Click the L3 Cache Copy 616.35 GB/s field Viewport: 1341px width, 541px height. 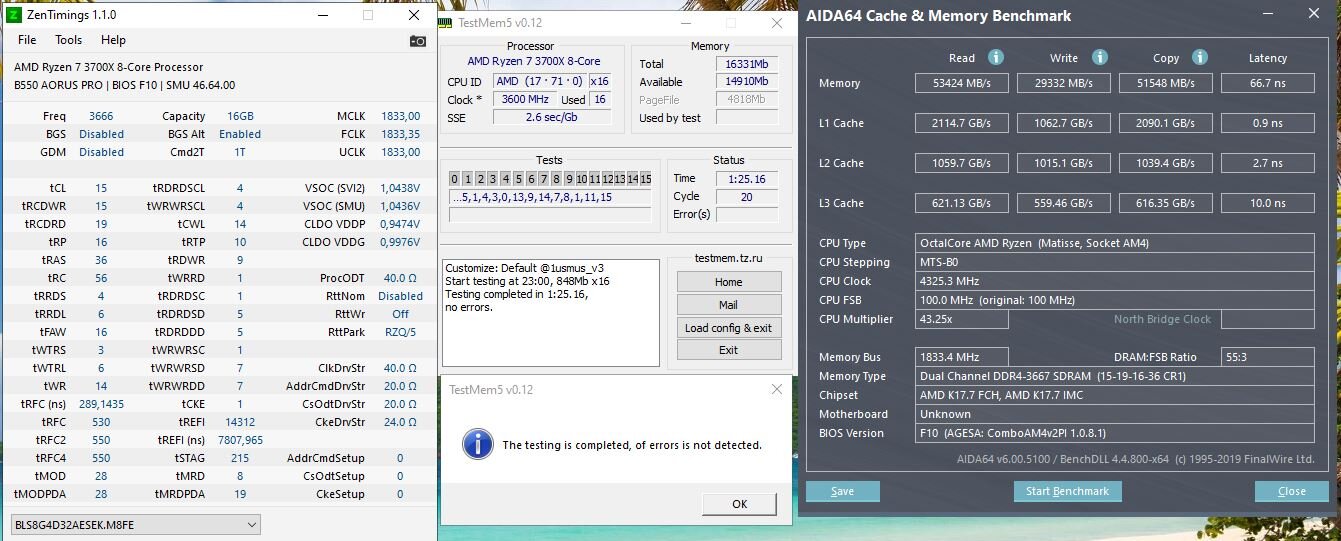click(1166, 203)
